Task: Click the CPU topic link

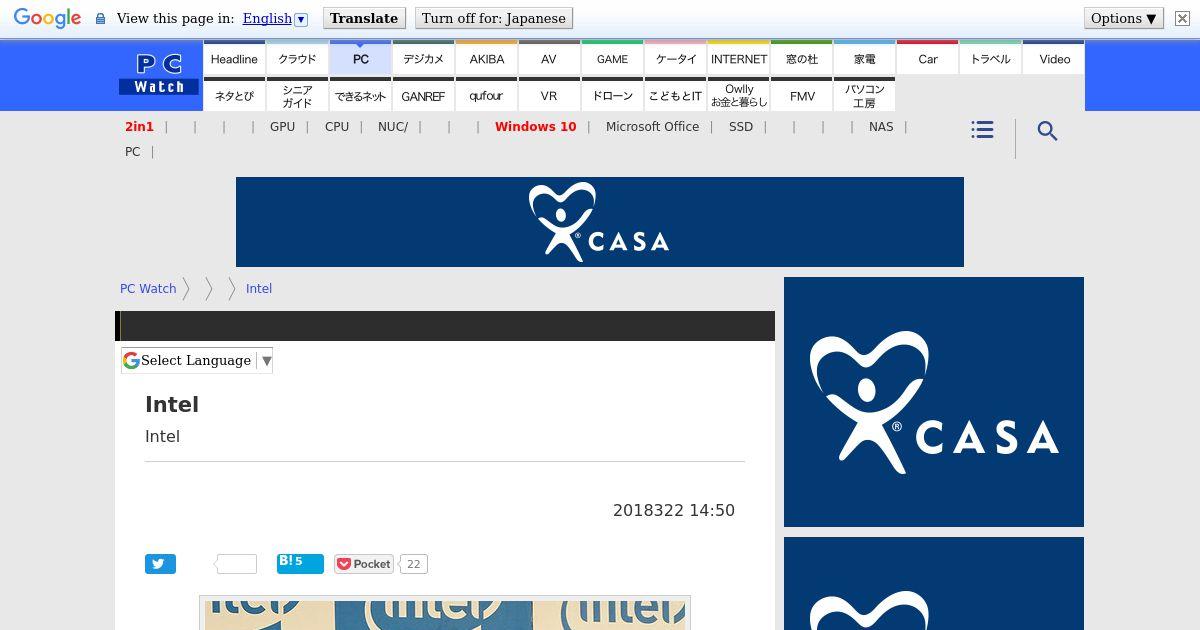Action: tap(337, 127)
